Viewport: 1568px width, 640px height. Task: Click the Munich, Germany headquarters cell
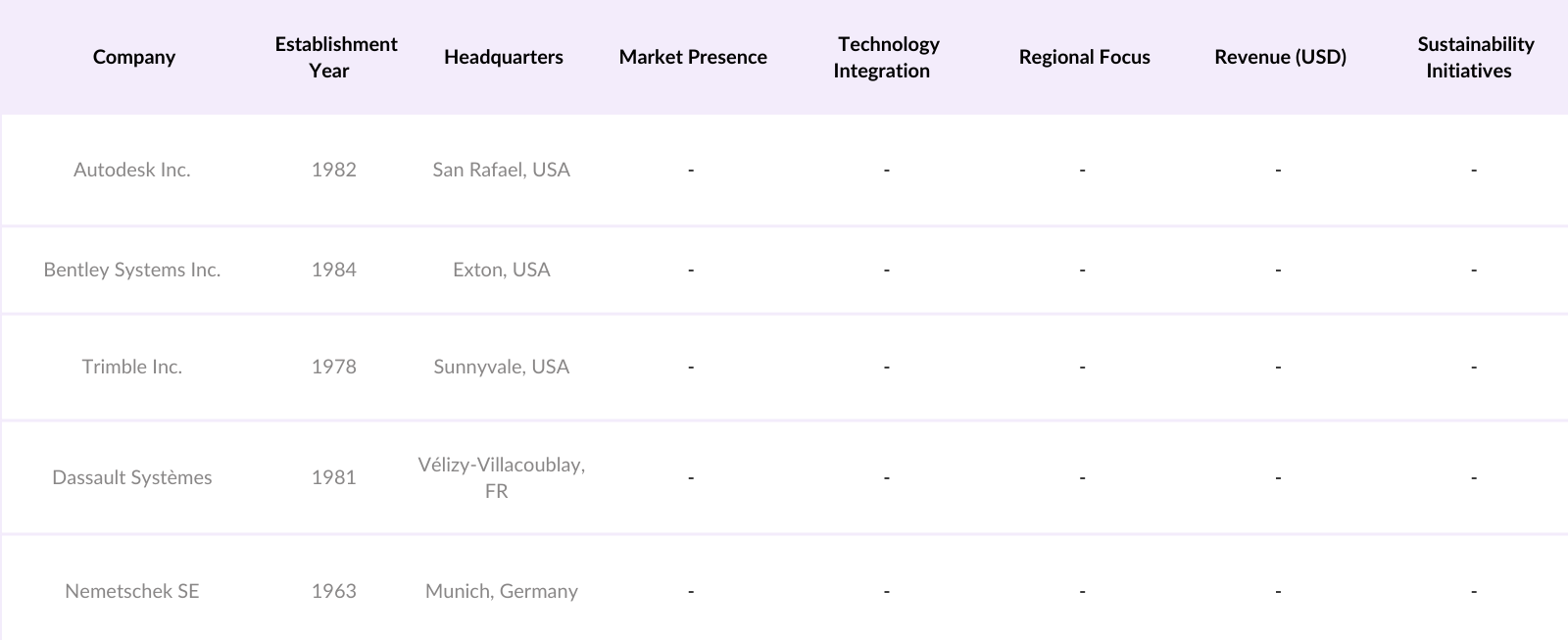[x=501, y=591]
